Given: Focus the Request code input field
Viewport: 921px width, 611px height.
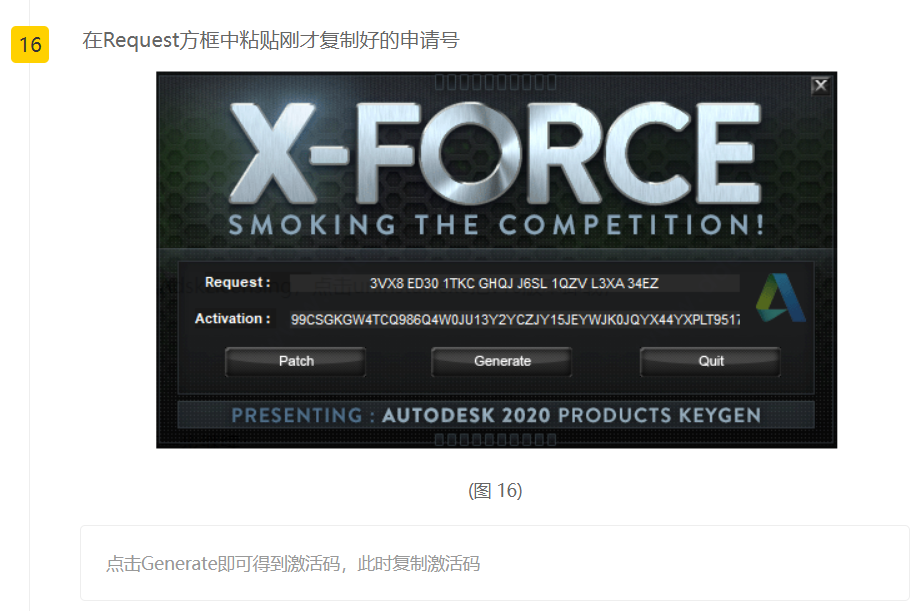Looking at the screenshot, I should 515,283.
